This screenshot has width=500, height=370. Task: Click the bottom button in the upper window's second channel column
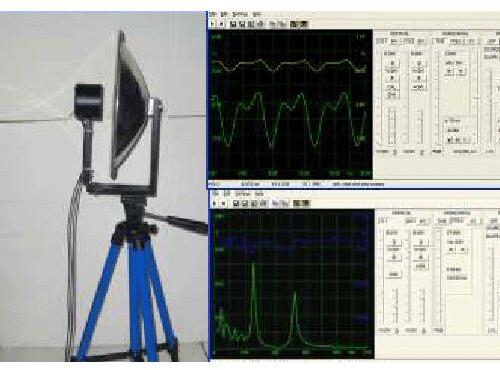(419, 87)
